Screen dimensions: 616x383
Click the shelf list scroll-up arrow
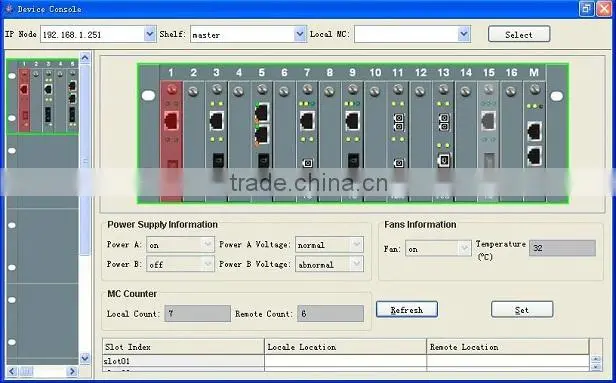(x=85, y=58)
